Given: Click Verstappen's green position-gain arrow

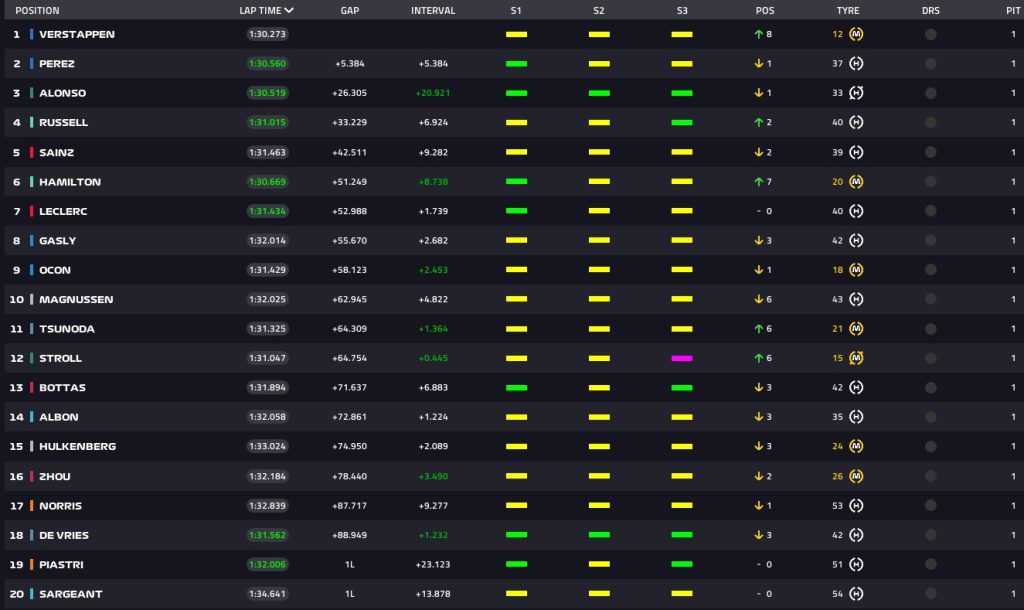Looking at the screenshot, I should 759,34.
